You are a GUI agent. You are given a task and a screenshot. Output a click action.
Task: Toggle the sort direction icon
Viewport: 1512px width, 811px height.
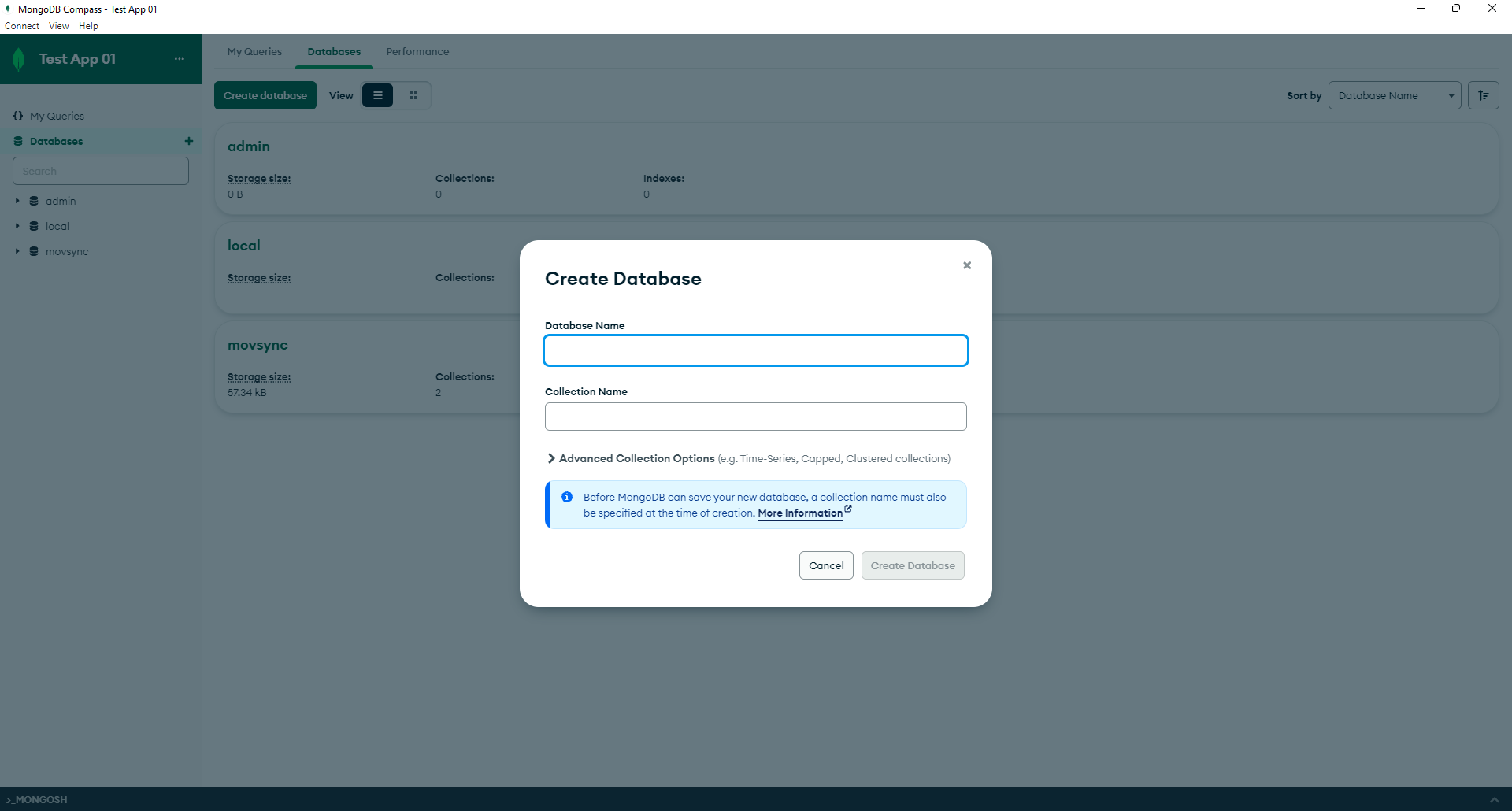[1484, 95]
